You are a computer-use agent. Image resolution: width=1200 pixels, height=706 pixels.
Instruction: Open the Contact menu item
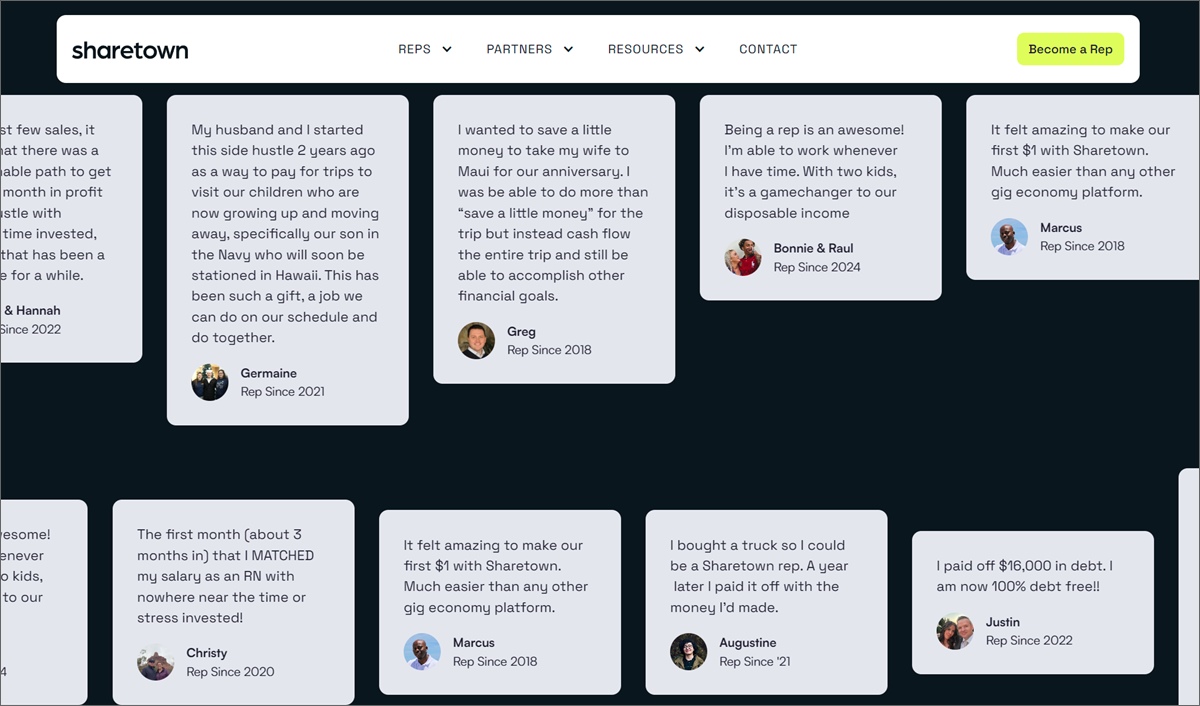[x=768, y=49]
